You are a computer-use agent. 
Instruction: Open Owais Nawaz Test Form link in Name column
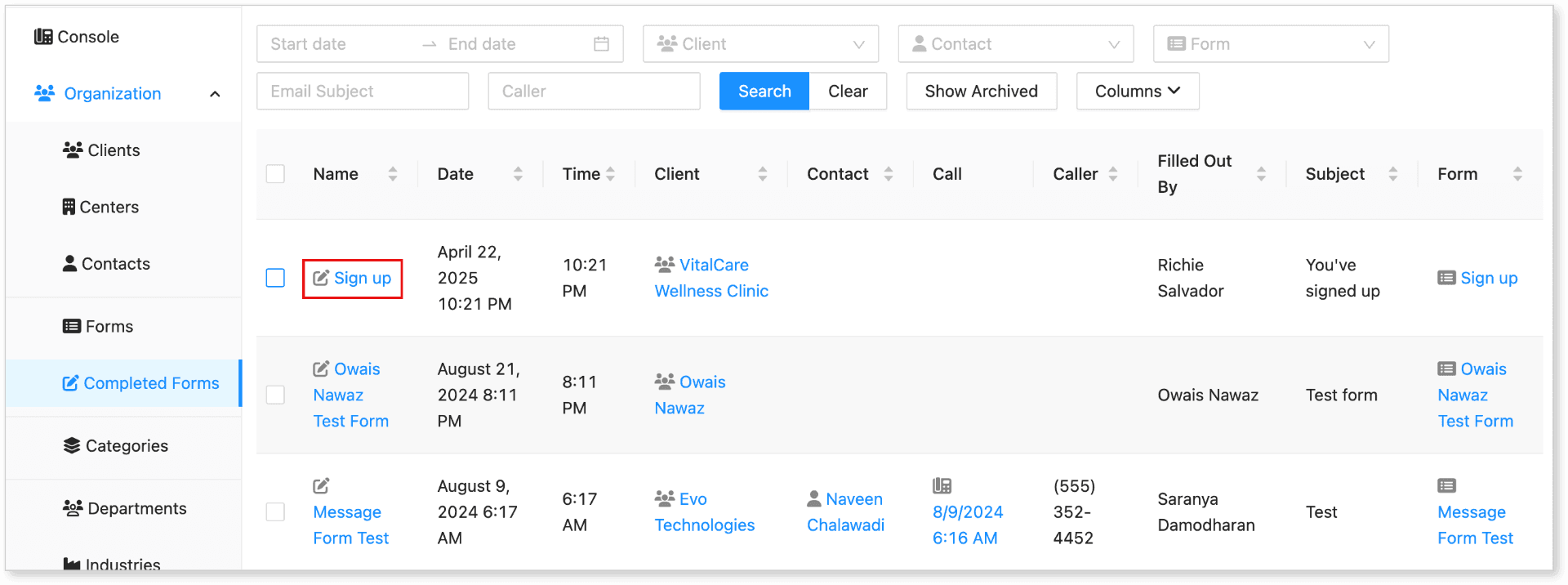351,395
